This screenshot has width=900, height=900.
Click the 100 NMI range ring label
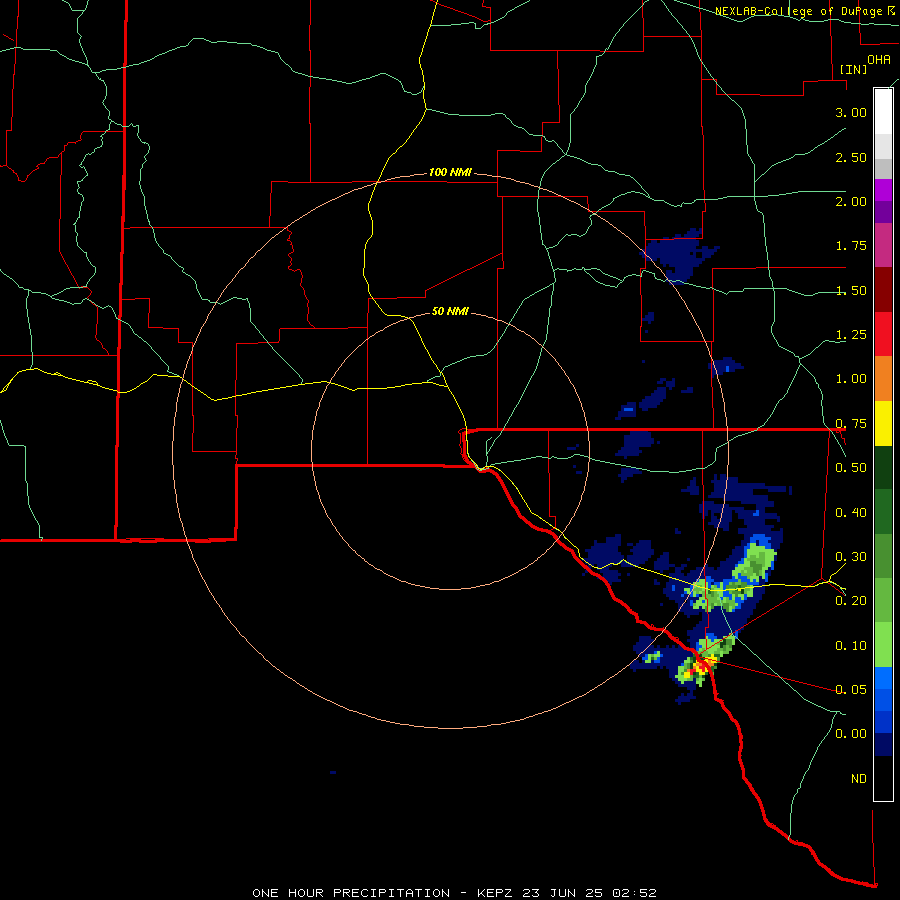pos(450,172)
